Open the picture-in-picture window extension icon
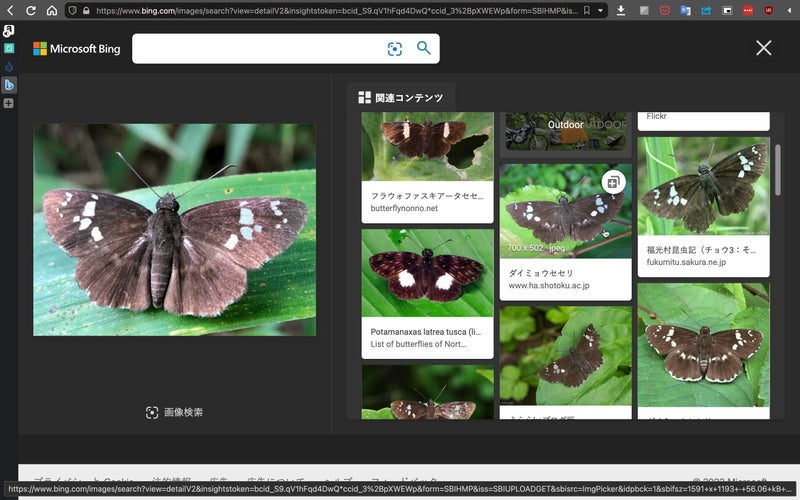Viewport: 800px width, 500px height. tap(727, 10)
